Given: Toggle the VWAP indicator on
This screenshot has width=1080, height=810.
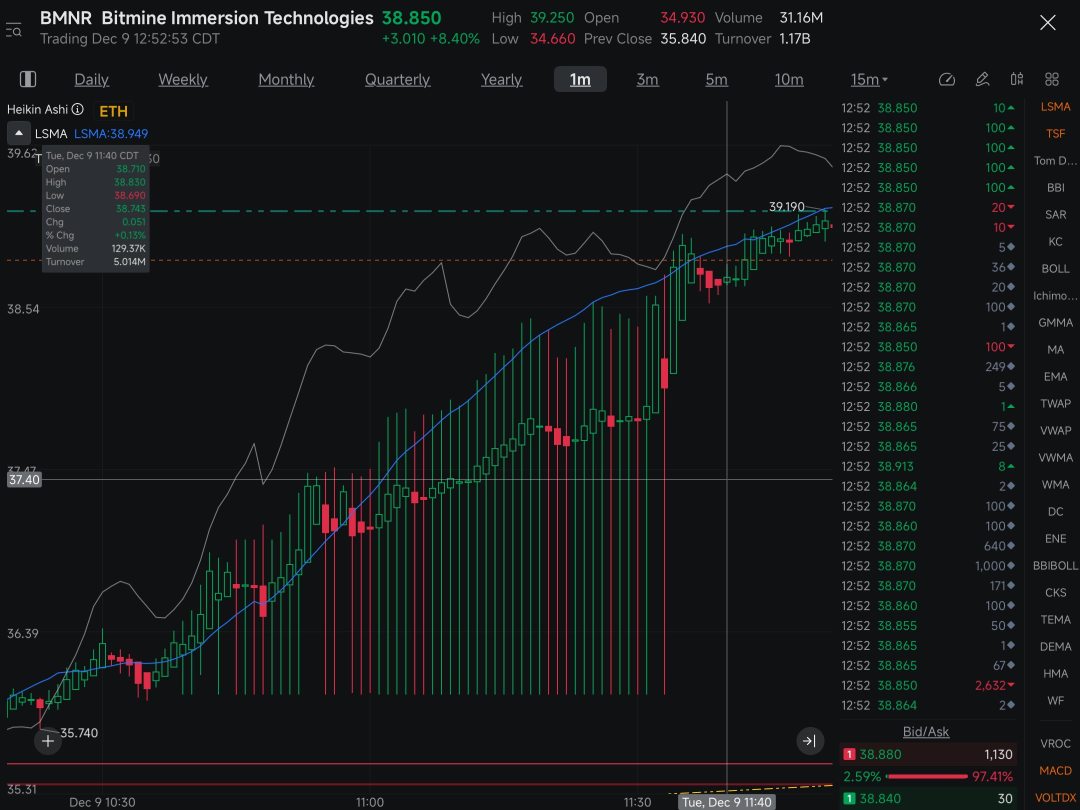Looking at the screenshot, I should pyautogui.click(x=1055, y=430).
